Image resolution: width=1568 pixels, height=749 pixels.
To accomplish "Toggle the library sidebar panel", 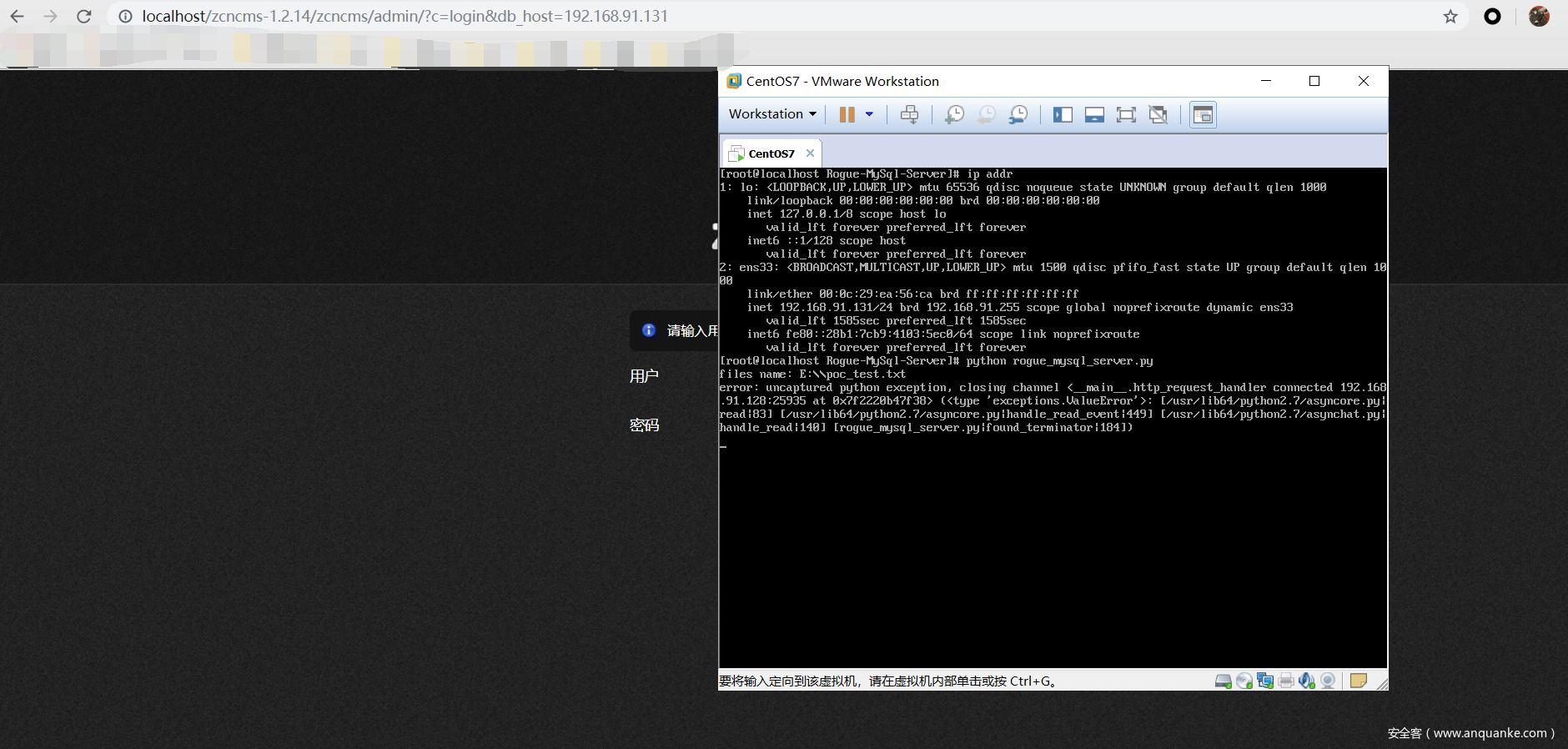I will coord(1063,114).
